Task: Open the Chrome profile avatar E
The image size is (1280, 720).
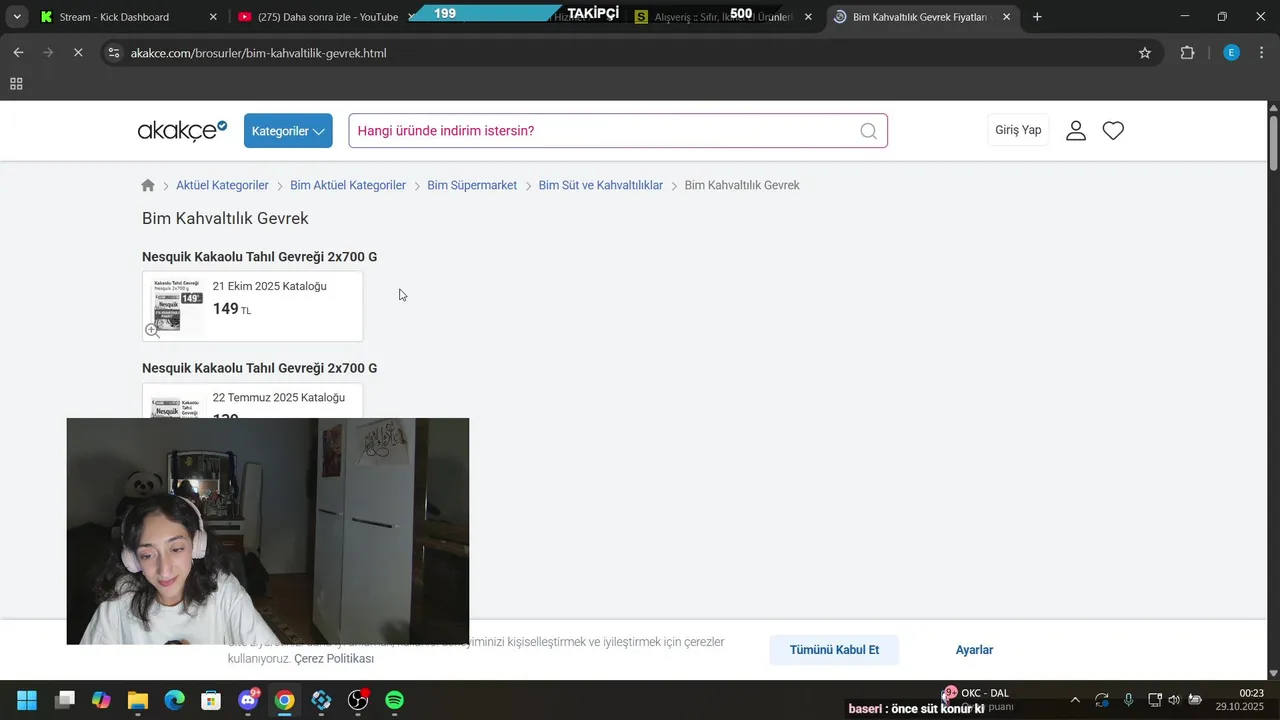Action: click(1232, 53)
